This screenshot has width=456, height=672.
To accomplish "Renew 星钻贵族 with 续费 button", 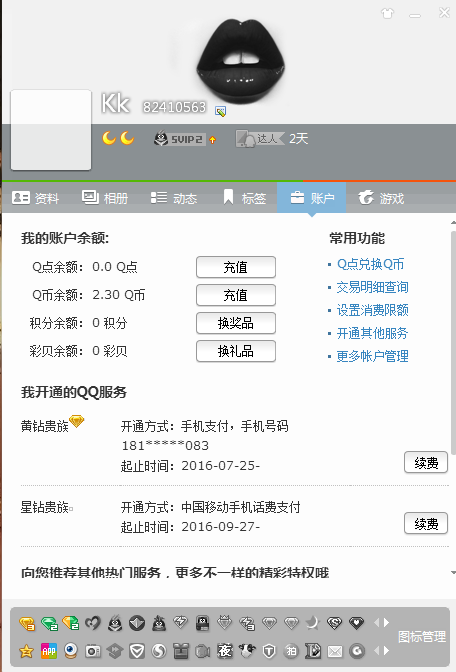I will coord(426,524).
